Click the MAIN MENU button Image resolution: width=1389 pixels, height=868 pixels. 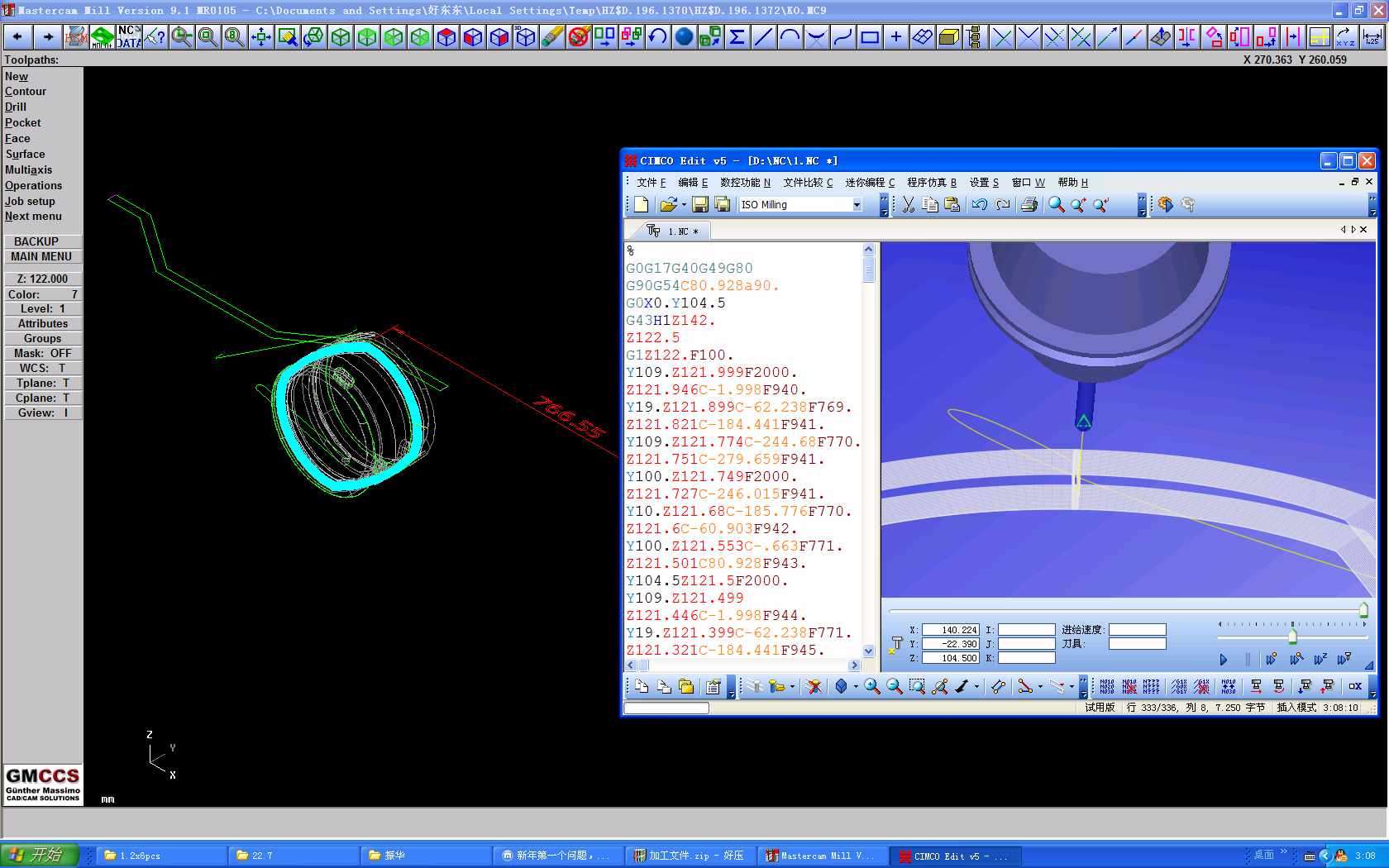(x=43, y=257)
